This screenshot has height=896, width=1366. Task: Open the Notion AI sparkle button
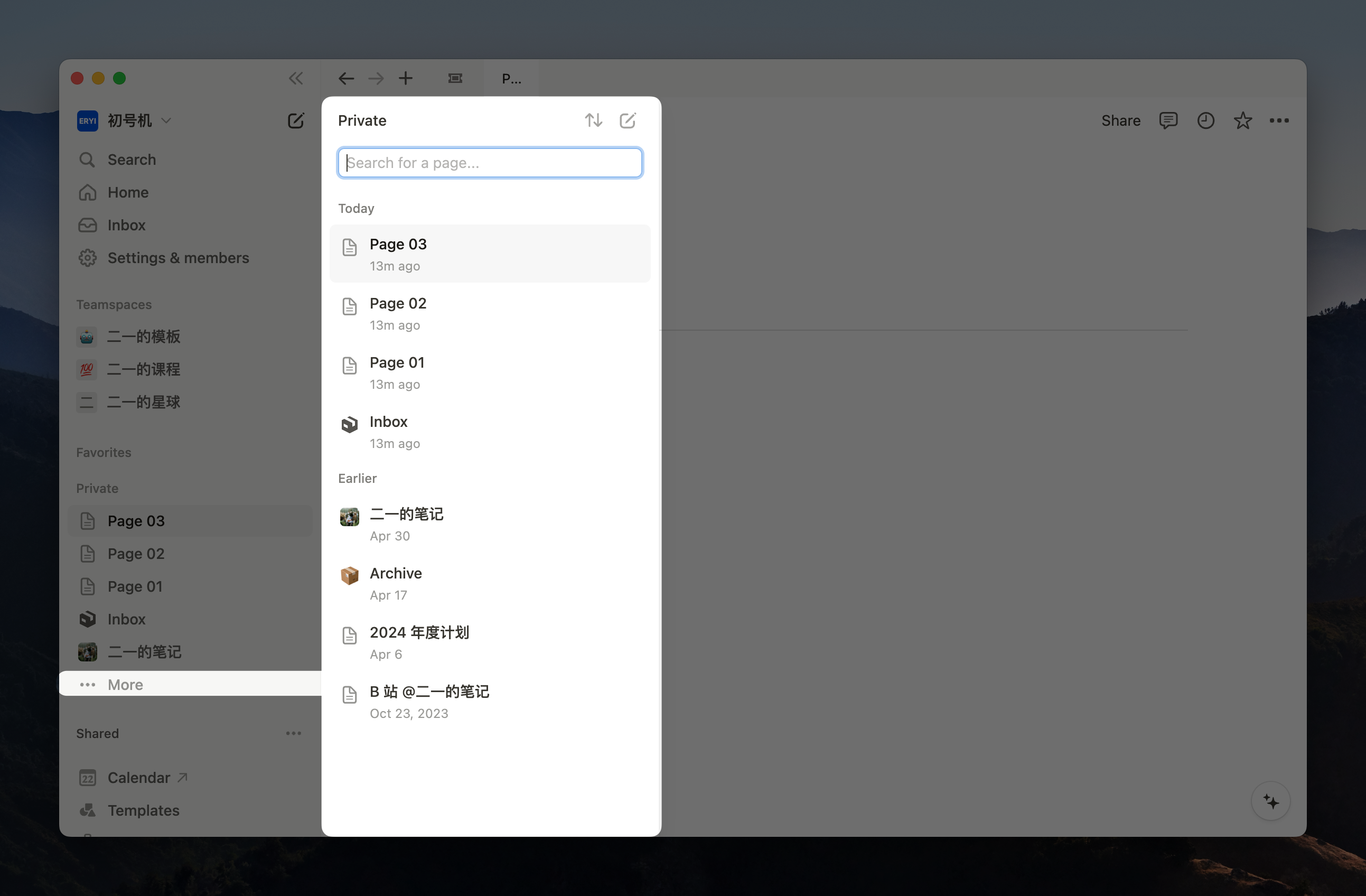(x=1270, y=801)
